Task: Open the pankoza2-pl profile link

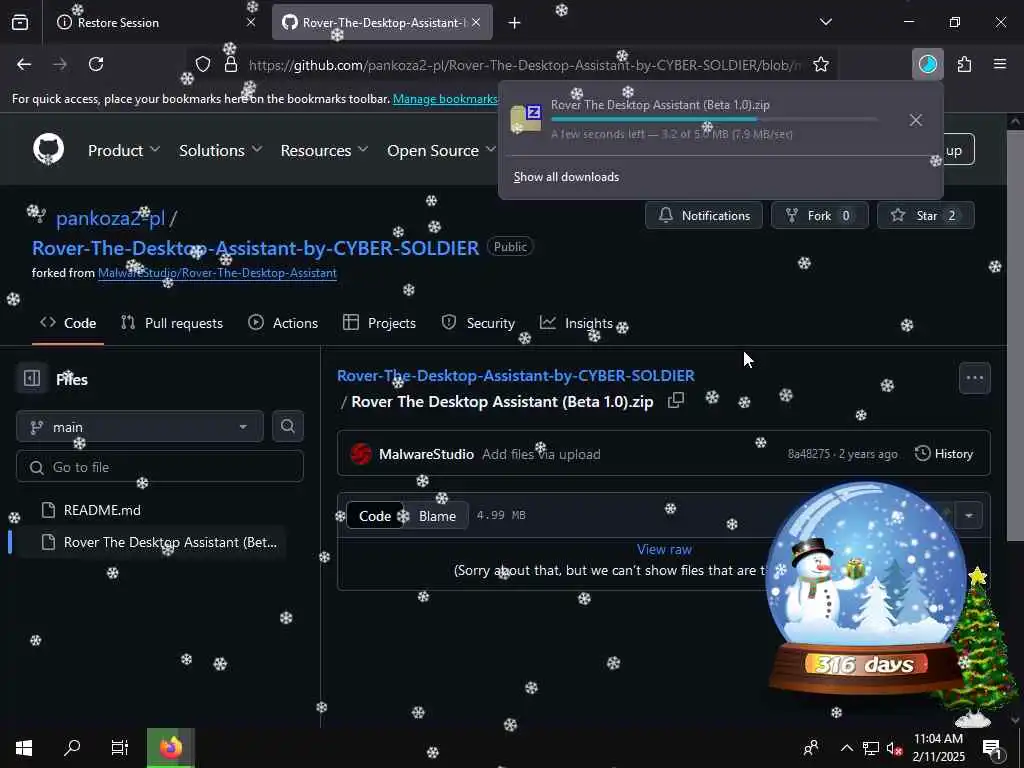Action: [x=110, y=218]
